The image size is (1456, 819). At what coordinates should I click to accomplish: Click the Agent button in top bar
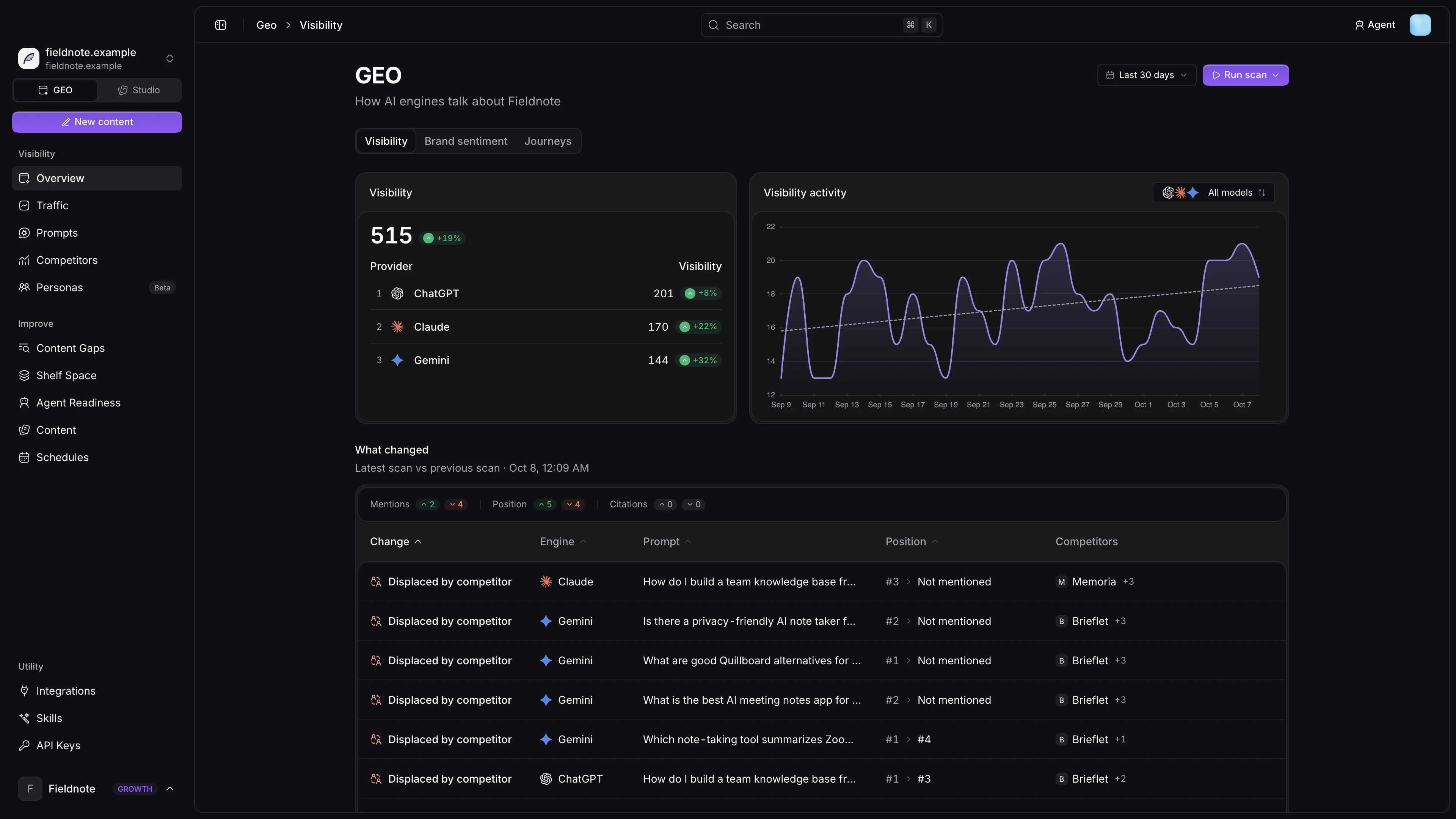click(1374, 25)
